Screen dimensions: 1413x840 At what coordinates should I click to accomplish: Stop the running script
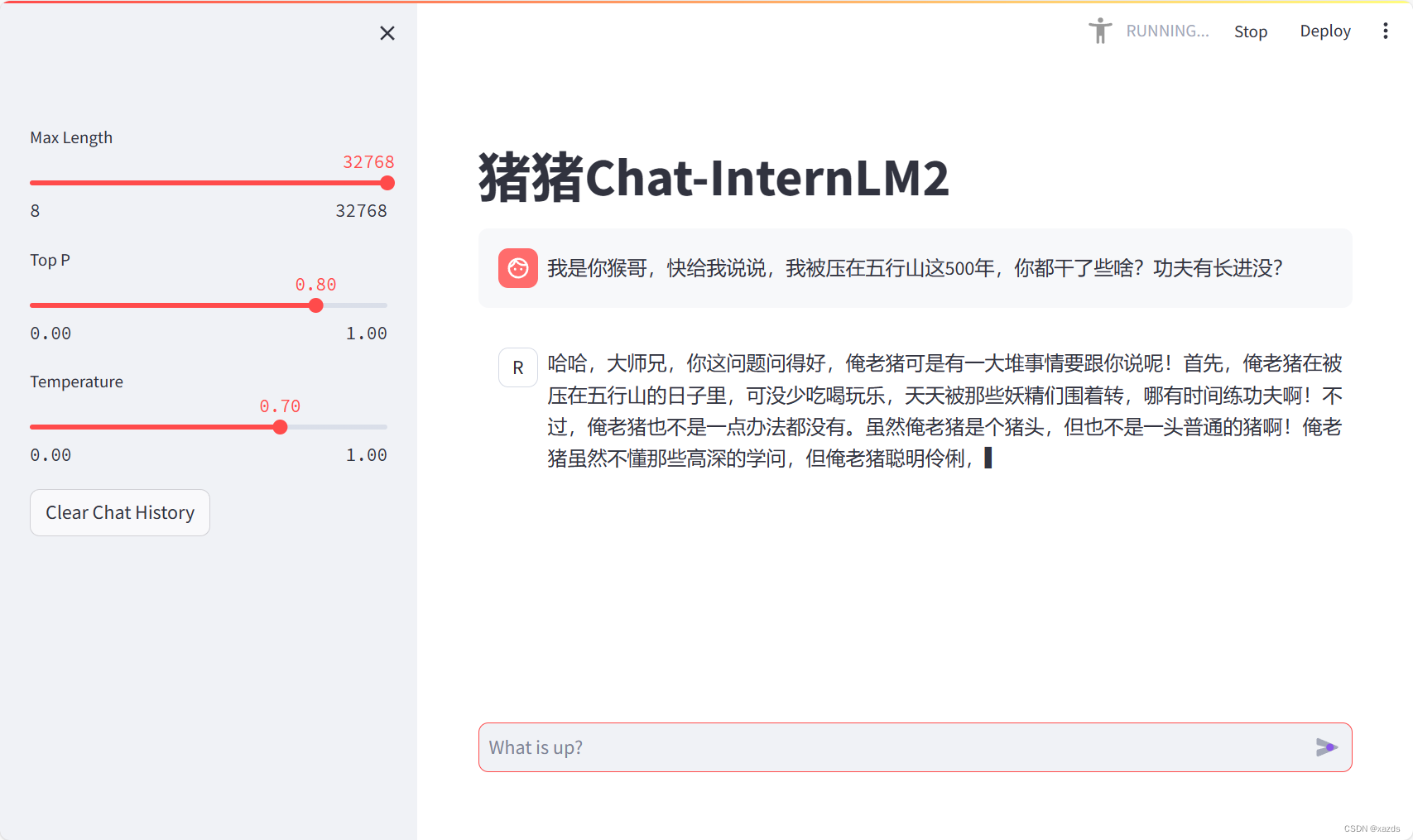[x=1251, y=31]
